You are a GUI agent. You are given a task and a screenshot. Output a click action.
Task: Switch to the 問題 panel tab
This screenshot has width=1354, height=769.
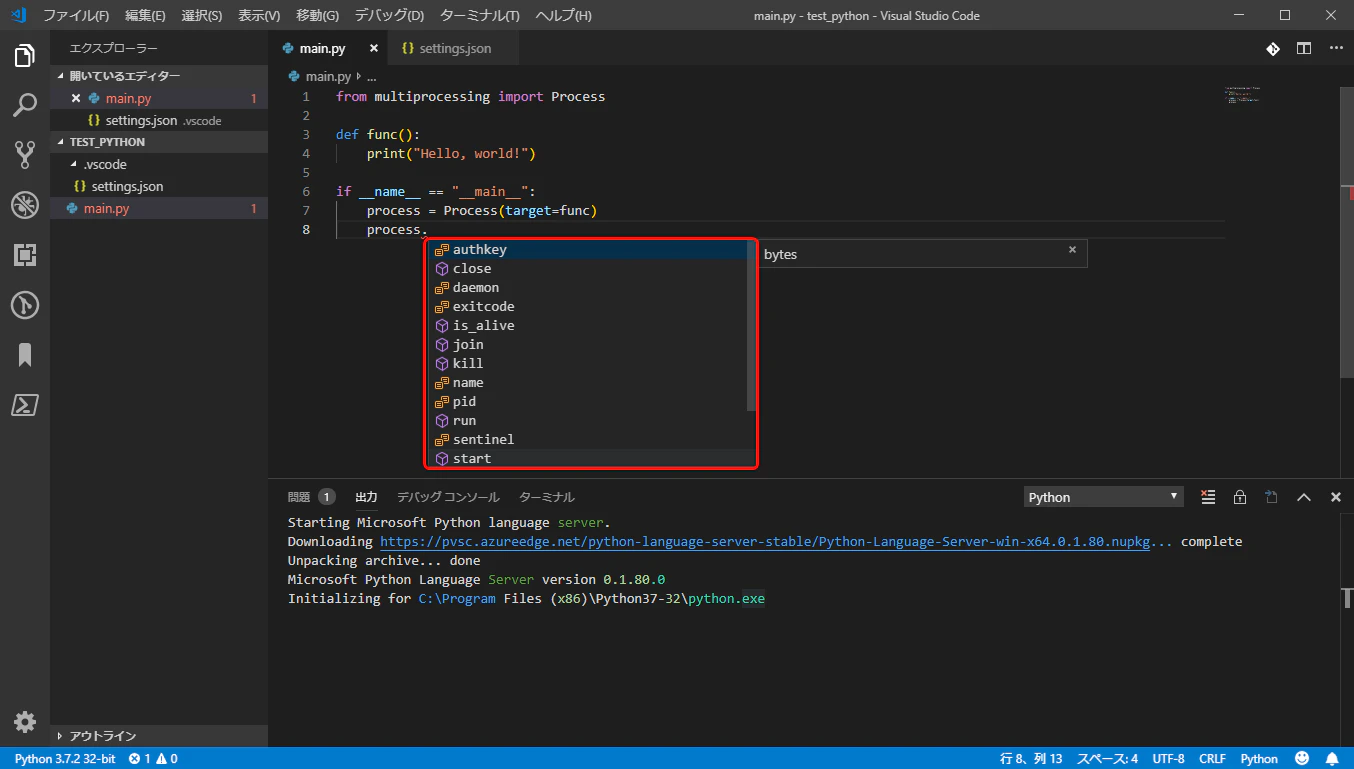[311, 497]
